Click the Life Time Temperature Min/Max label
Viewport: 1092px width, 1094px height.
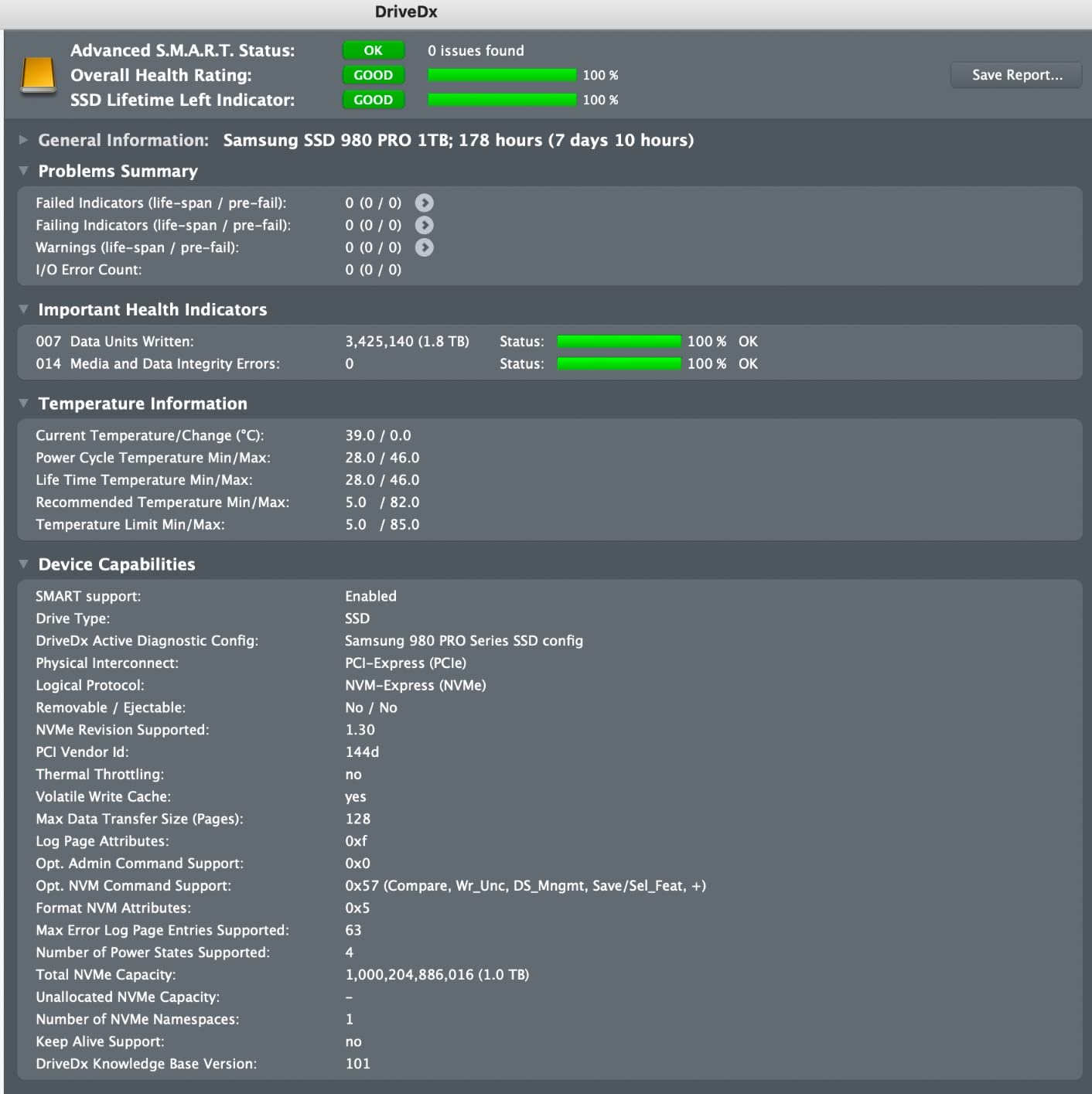pyautogui.click(x=144, y=480)
